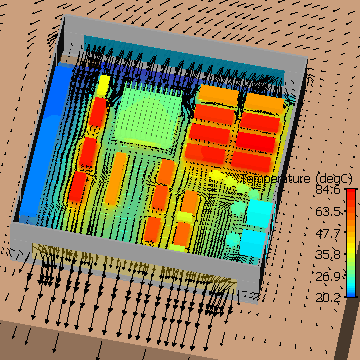
Task: Select the 47.7 legend value
Action: (x=327, y=234)
